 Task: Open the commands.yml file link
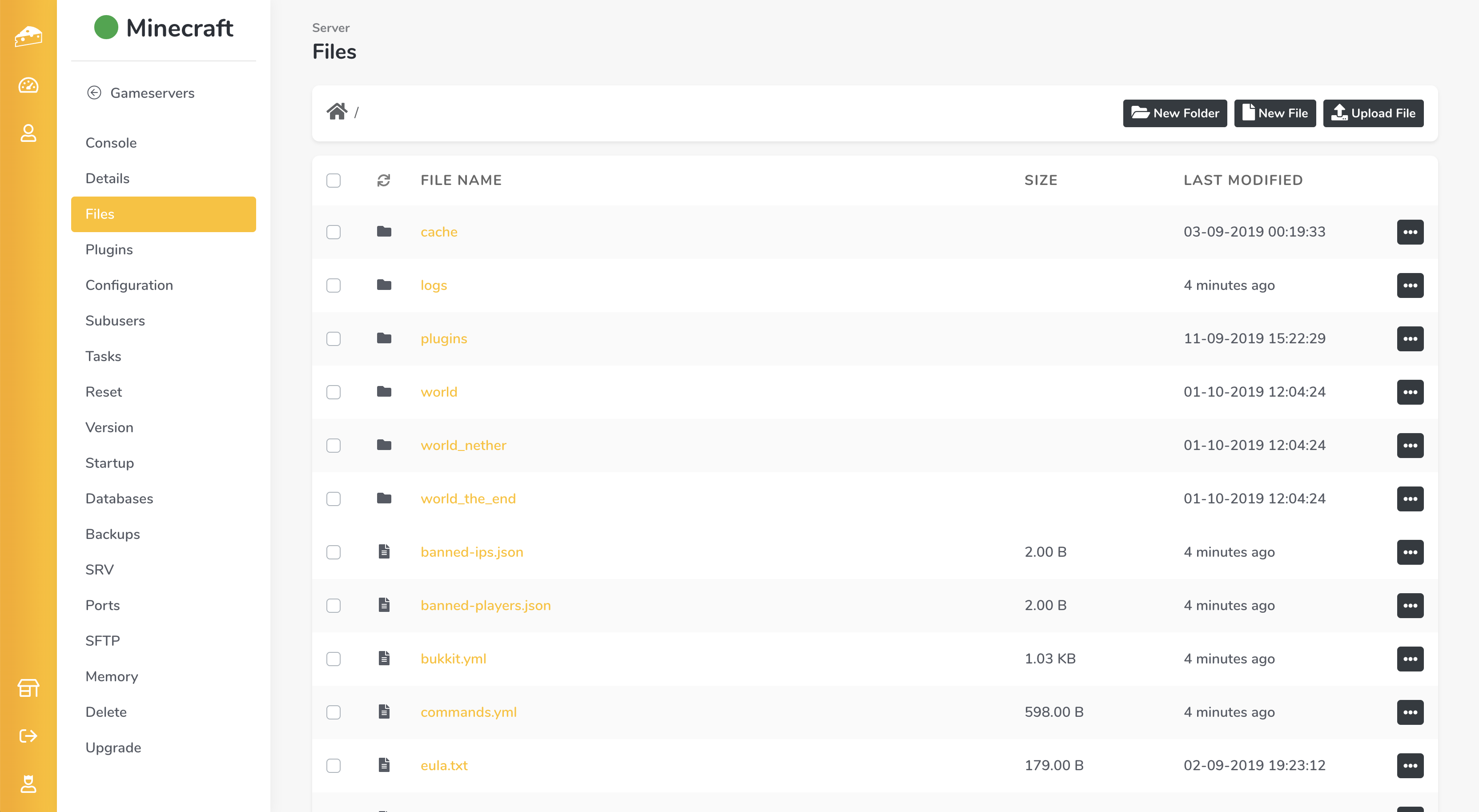click(469, 712)
